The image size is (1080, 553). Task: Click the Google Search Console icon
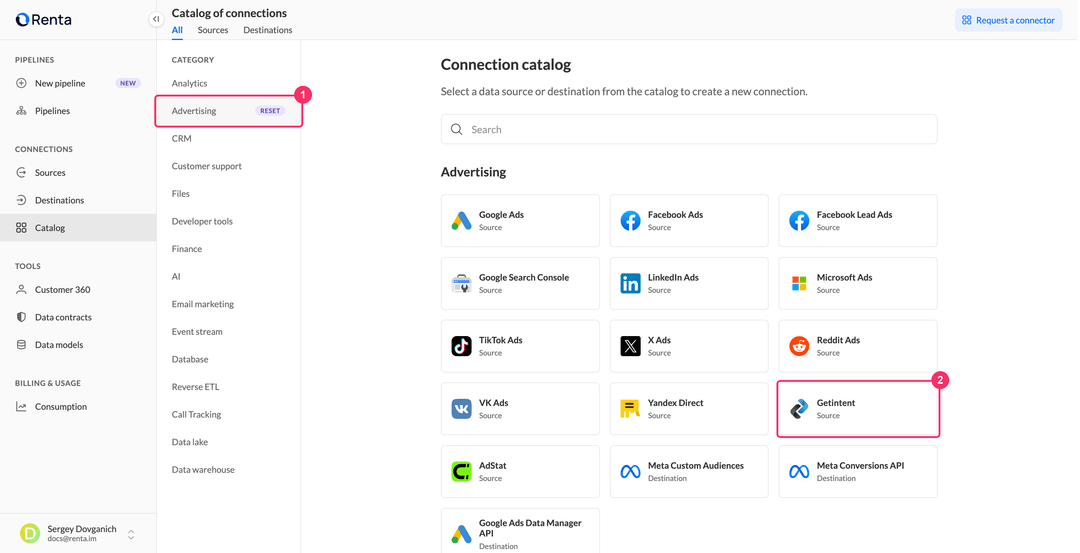click(x=461, y=283)
